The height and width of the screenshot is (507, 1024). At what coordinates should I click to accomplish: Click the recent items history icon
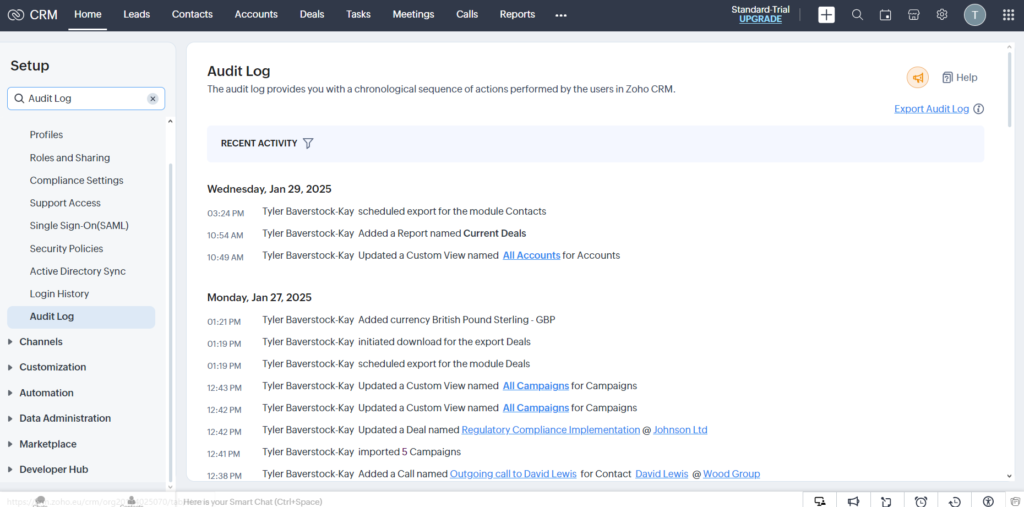point(954,501)
